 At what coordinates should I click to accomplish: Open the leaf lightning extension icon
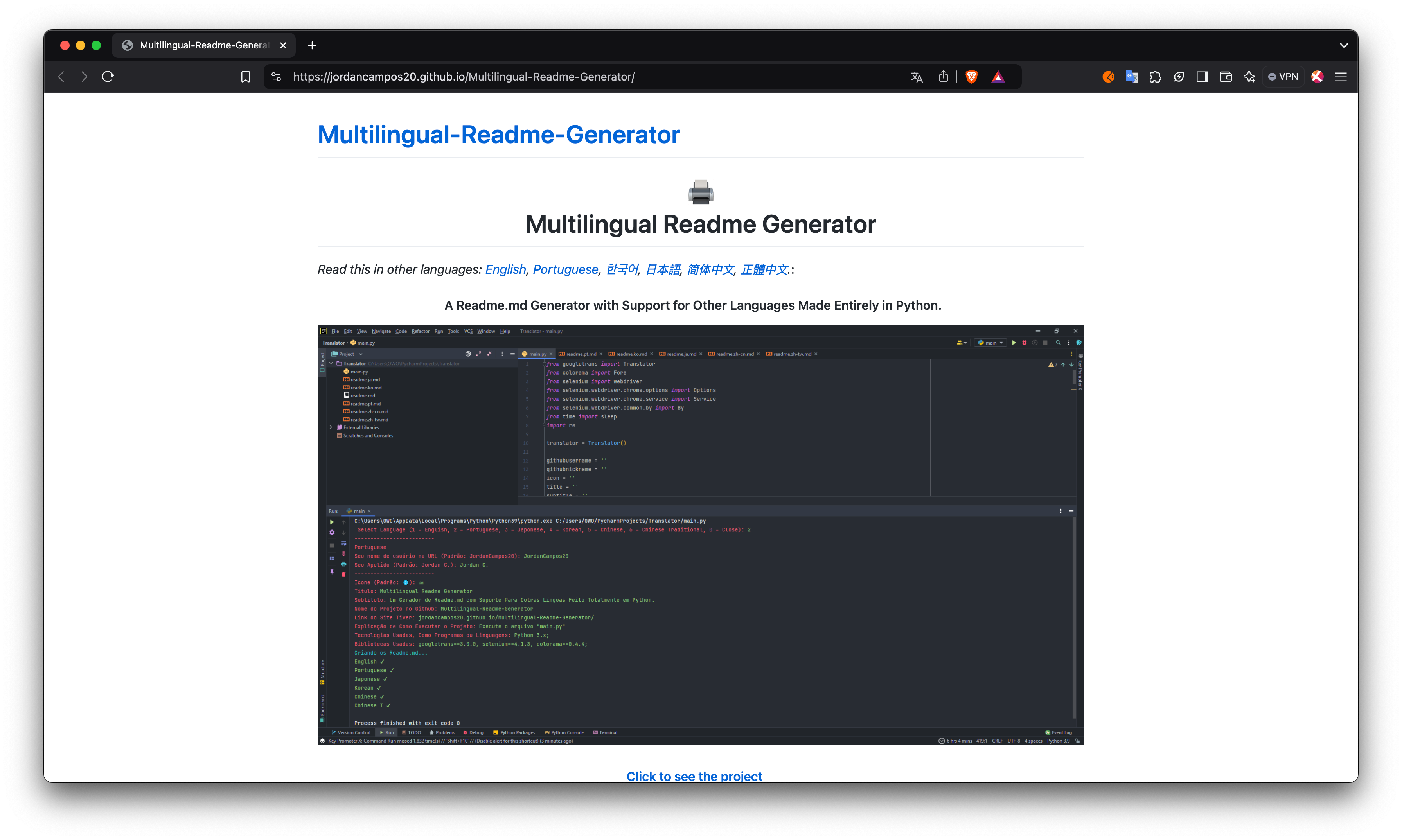coord(1179,77)
